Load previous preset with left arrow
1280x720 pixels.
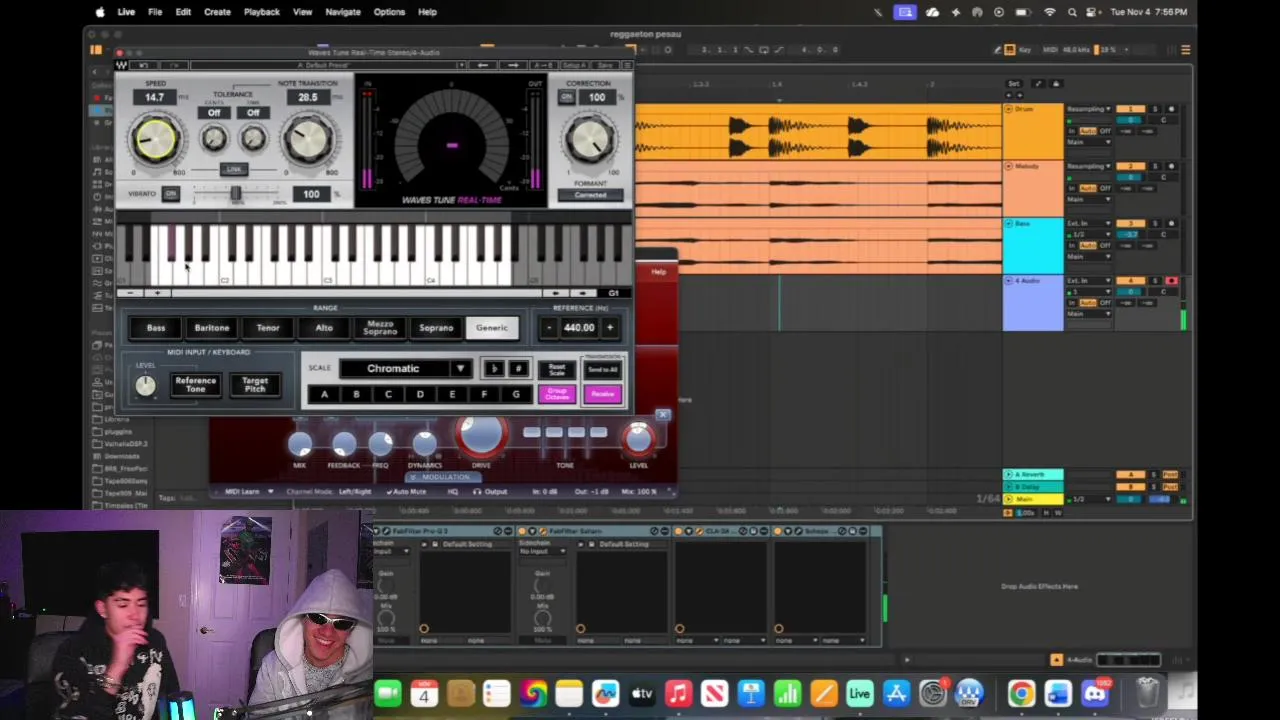click(x=483, y=65)
